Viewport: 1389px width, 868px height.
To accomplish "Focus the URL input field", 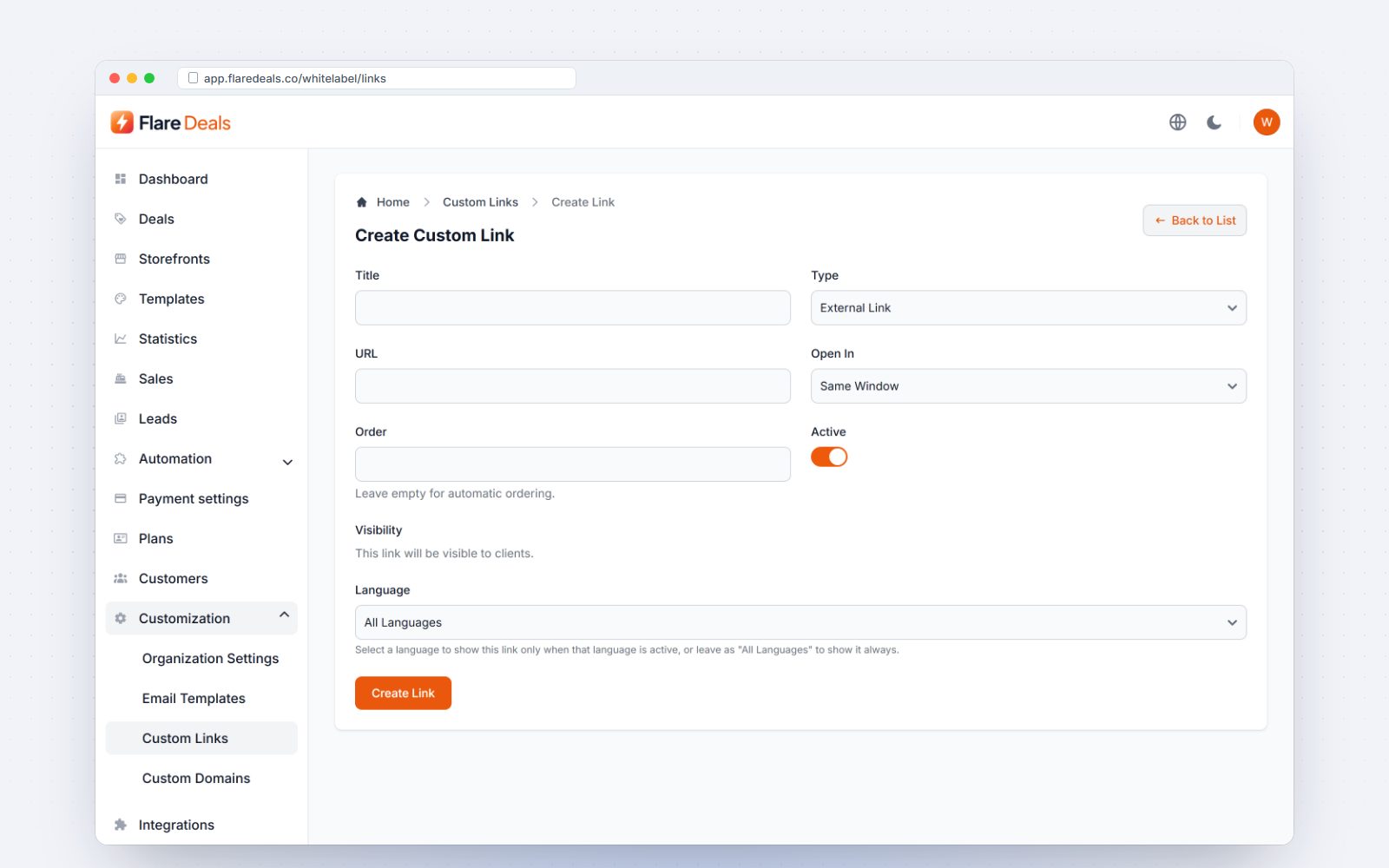I will 573,386.
